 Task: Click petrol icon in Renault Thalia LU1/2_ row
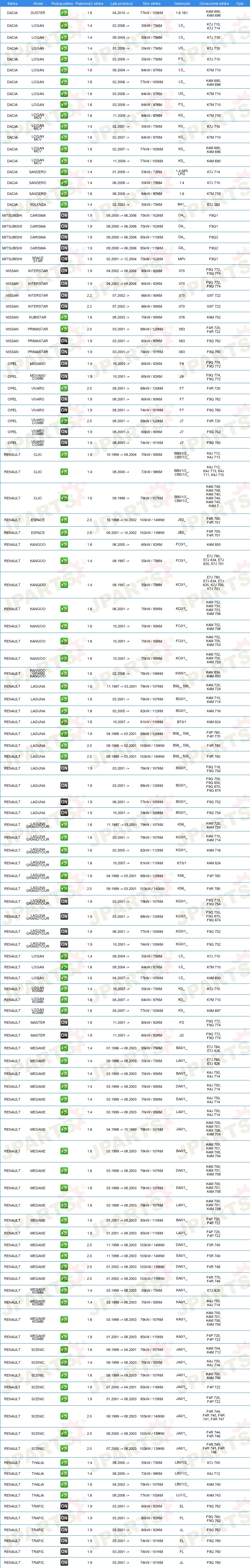tap(64, 1495)
